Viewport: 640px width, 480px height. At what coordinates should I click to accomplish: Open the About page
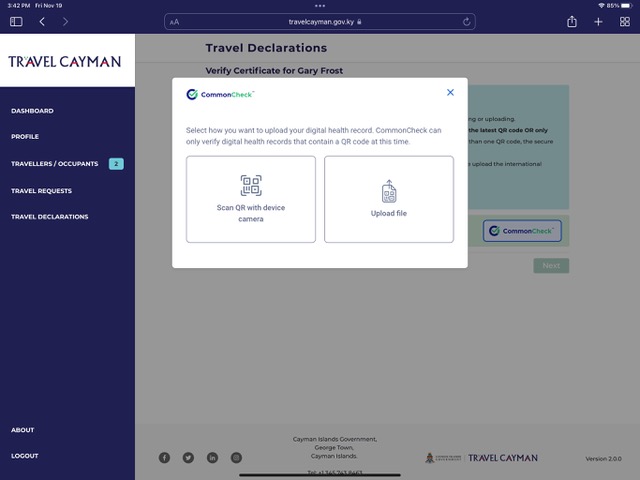(22, 430)
